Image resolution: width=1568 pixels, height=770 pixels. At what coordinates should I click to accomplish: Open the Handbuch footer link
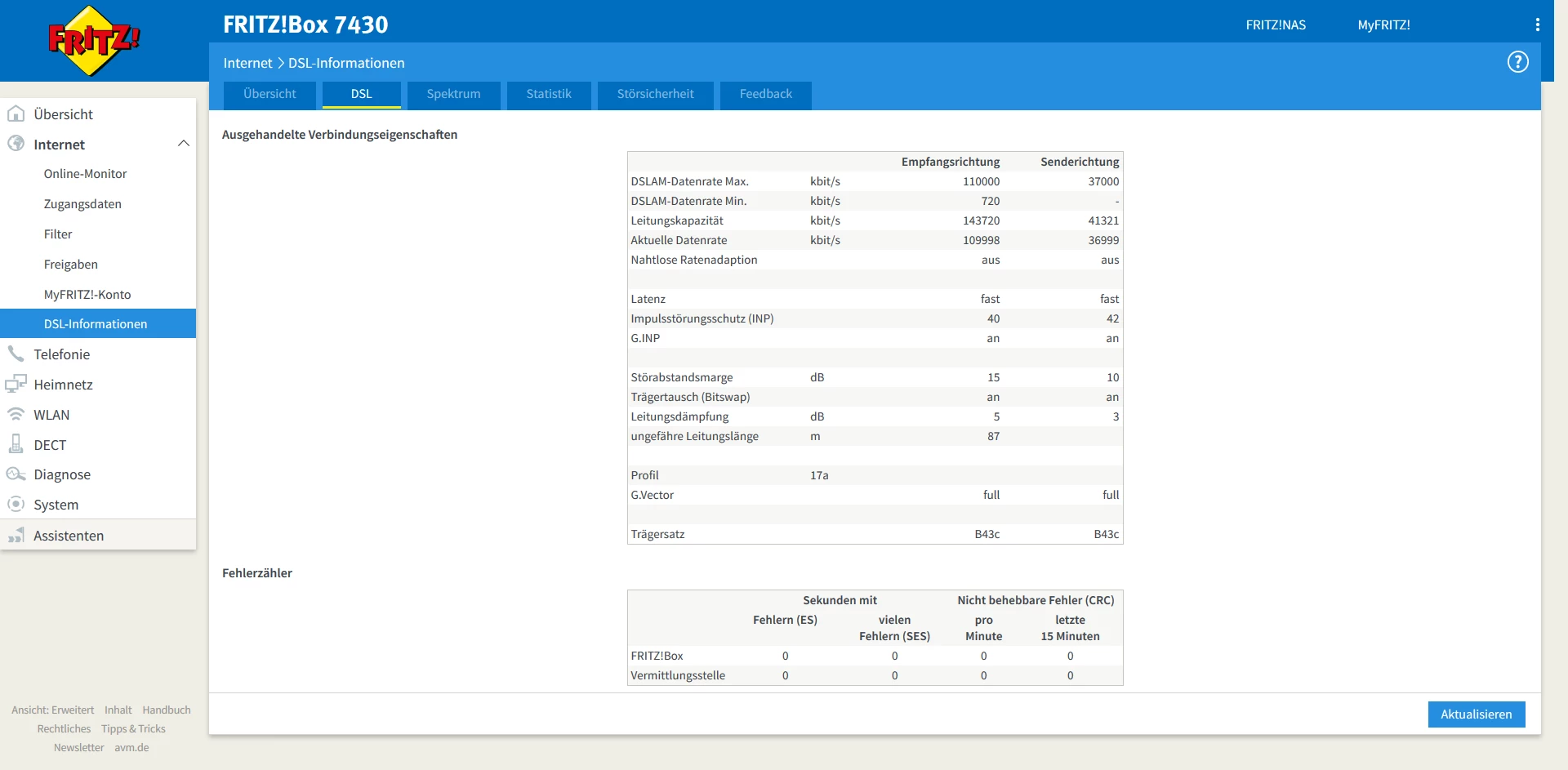point(167,710)
